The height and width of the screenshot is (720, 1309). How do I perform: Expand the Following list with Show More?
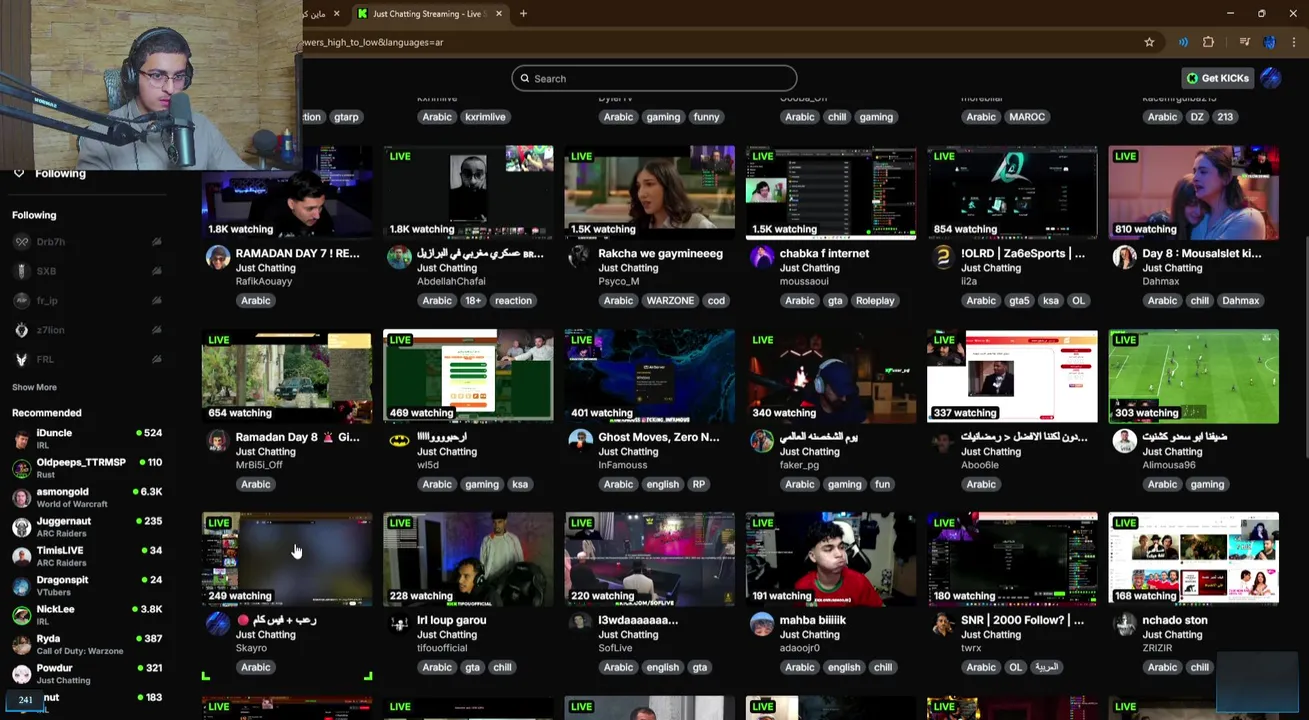[34, 387]
